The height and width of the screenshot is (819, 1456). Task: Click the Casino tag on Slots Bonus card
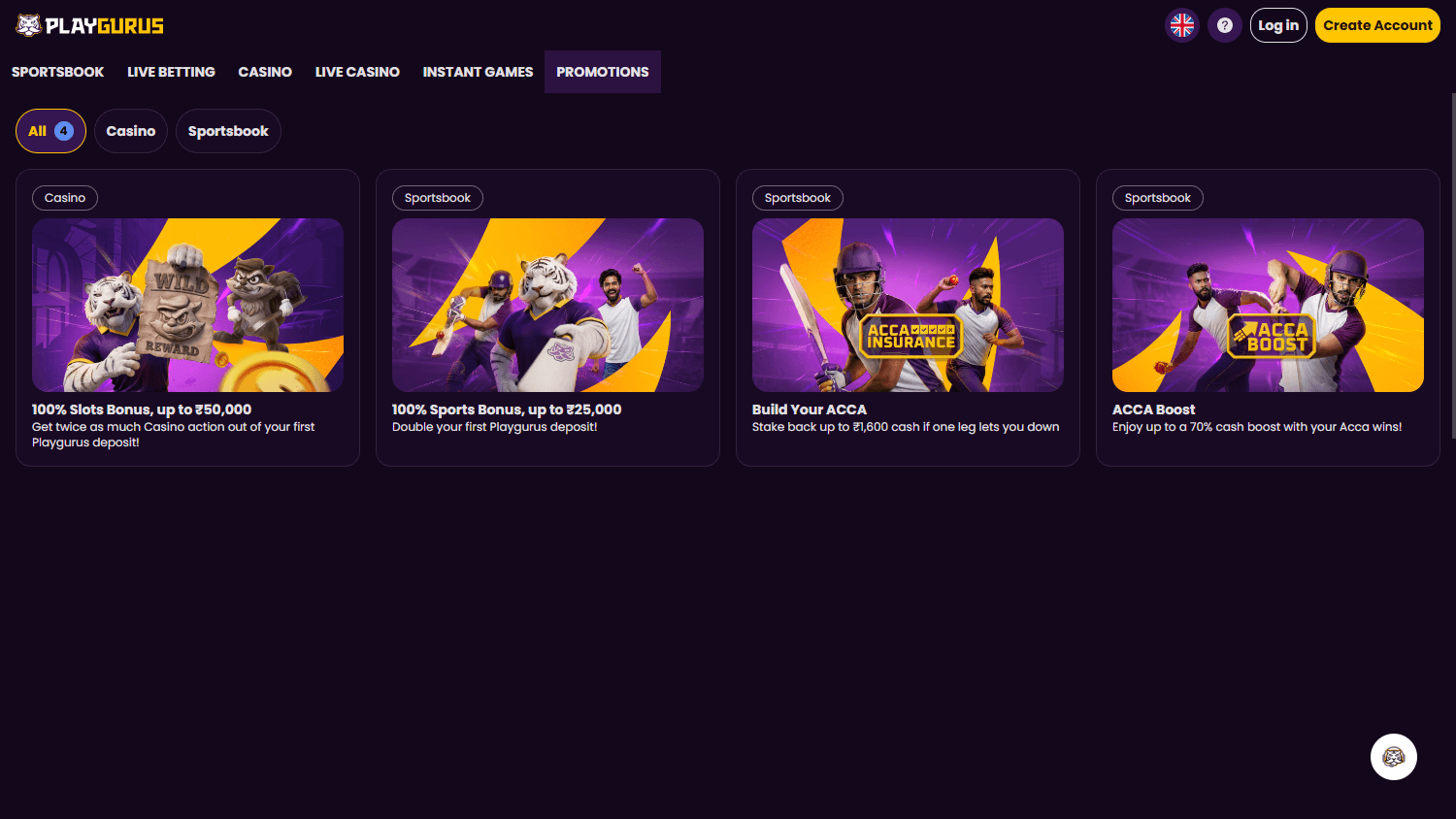[65, 198]
